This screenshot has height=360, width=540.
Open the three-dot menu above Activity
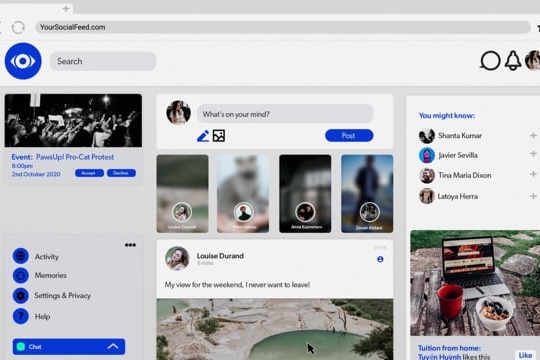130,245
